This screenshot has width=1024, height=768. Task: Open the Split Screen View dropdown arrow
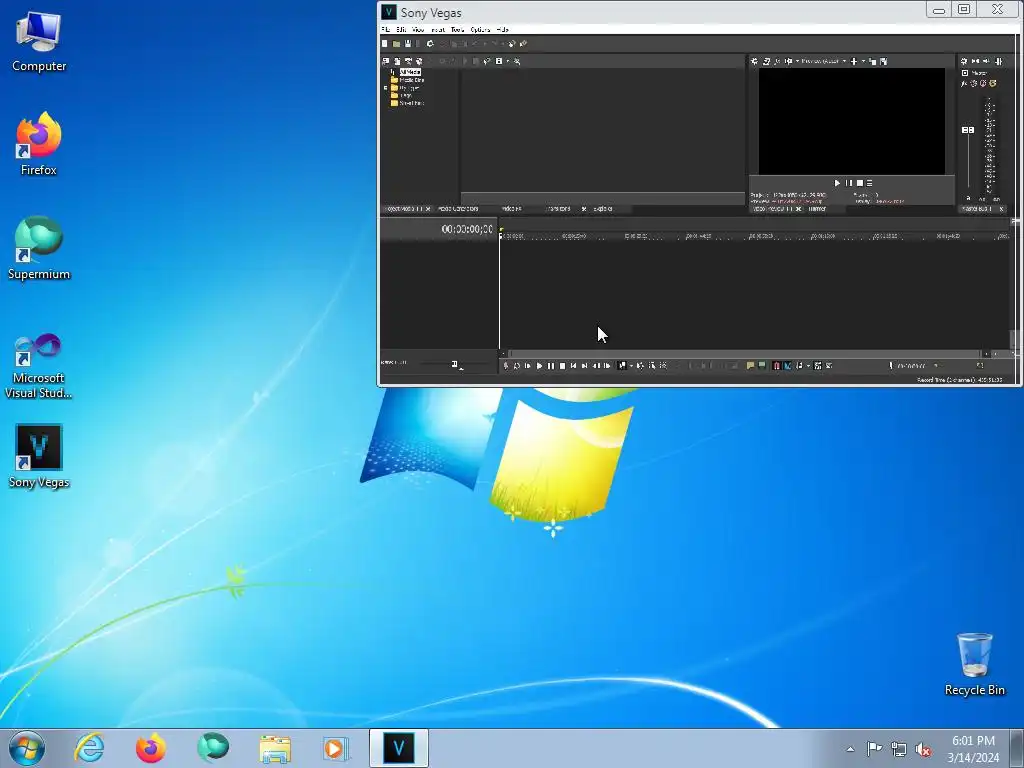pos(797,61)
